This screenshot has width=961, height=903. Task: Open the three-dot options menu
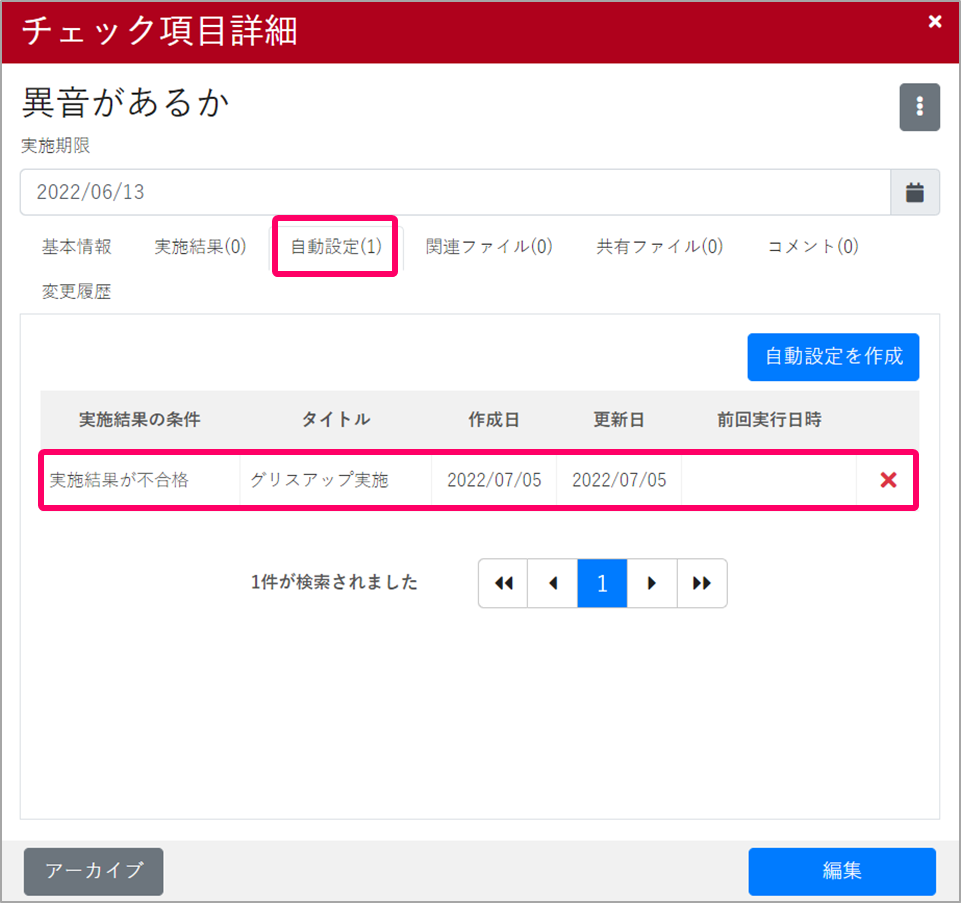(x=919, y=107)
